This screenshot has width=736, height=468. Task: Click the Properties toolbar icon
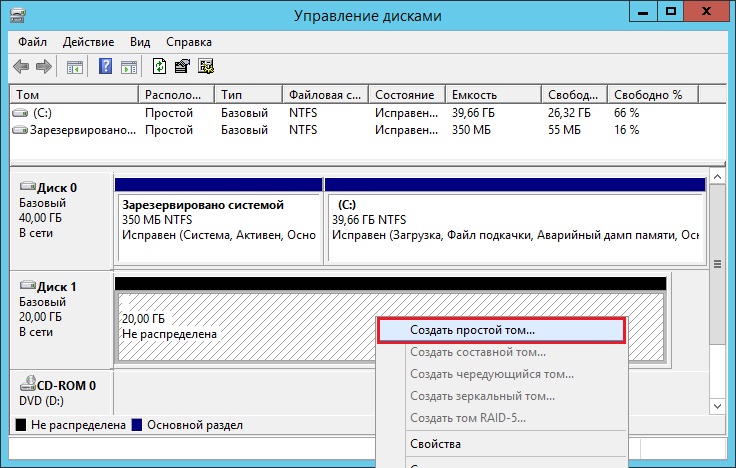click(x=182, y=67)
